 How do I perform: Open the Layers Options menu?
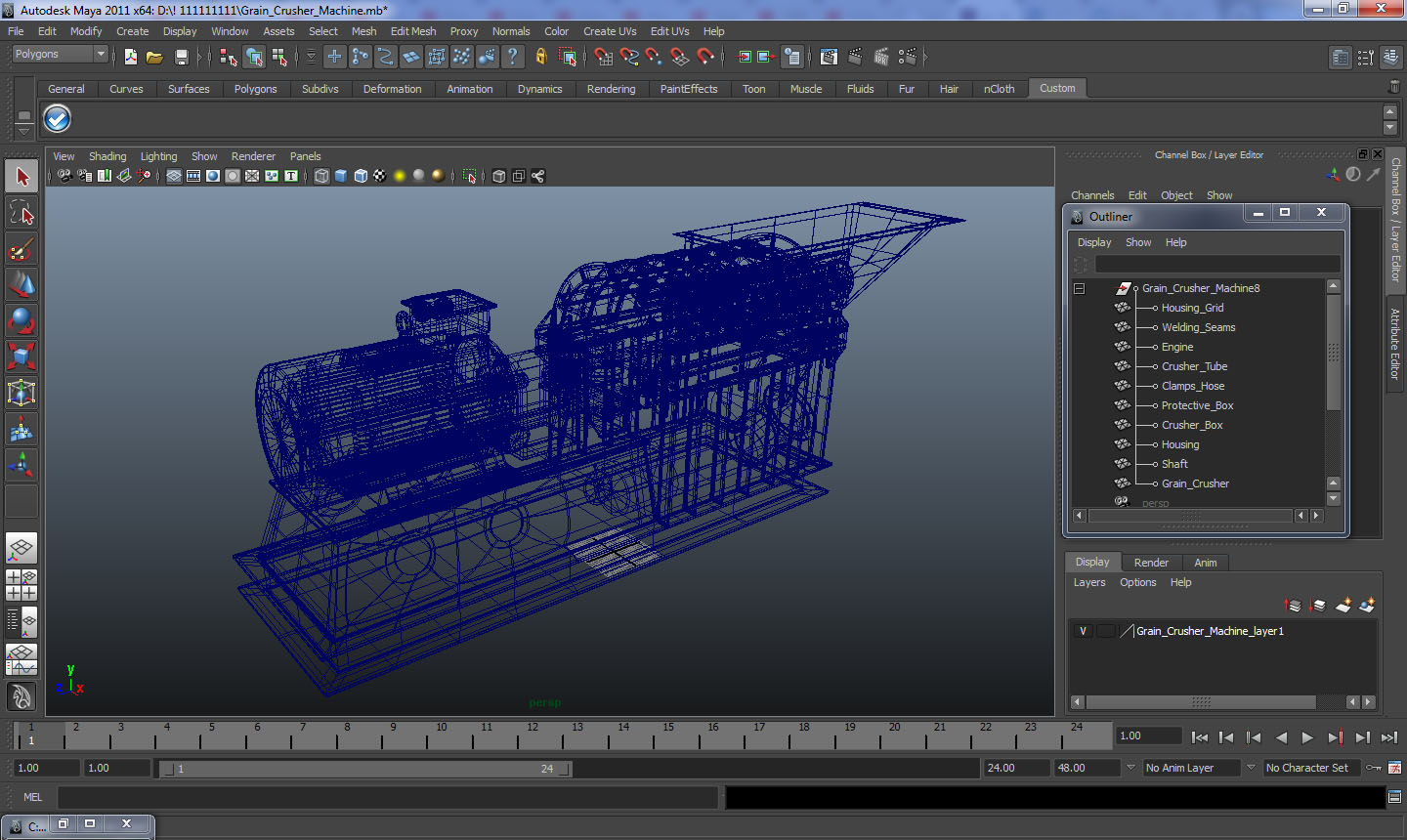1137,582
